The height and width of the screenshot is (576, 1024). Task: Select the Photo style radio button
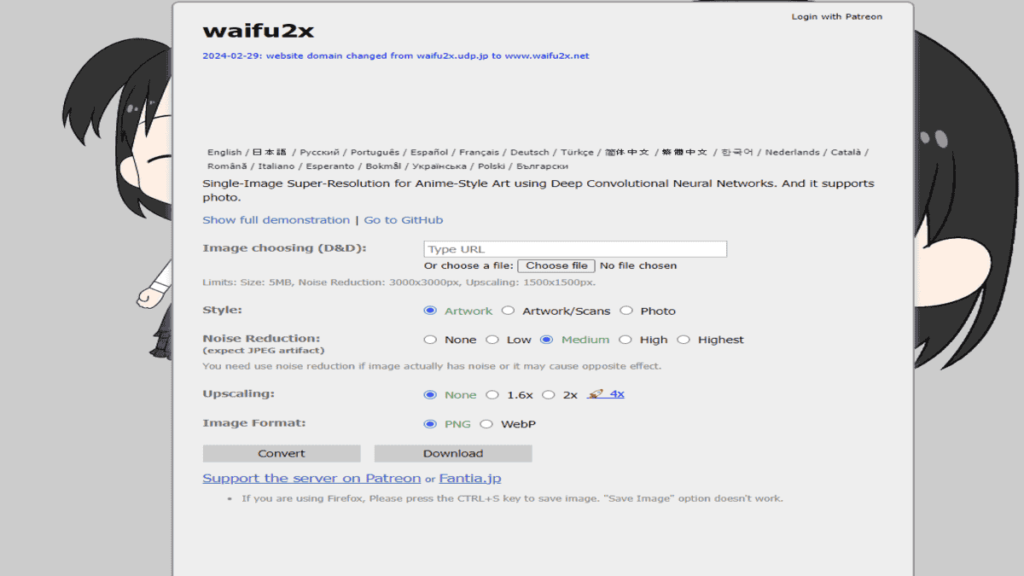point(626,311)
